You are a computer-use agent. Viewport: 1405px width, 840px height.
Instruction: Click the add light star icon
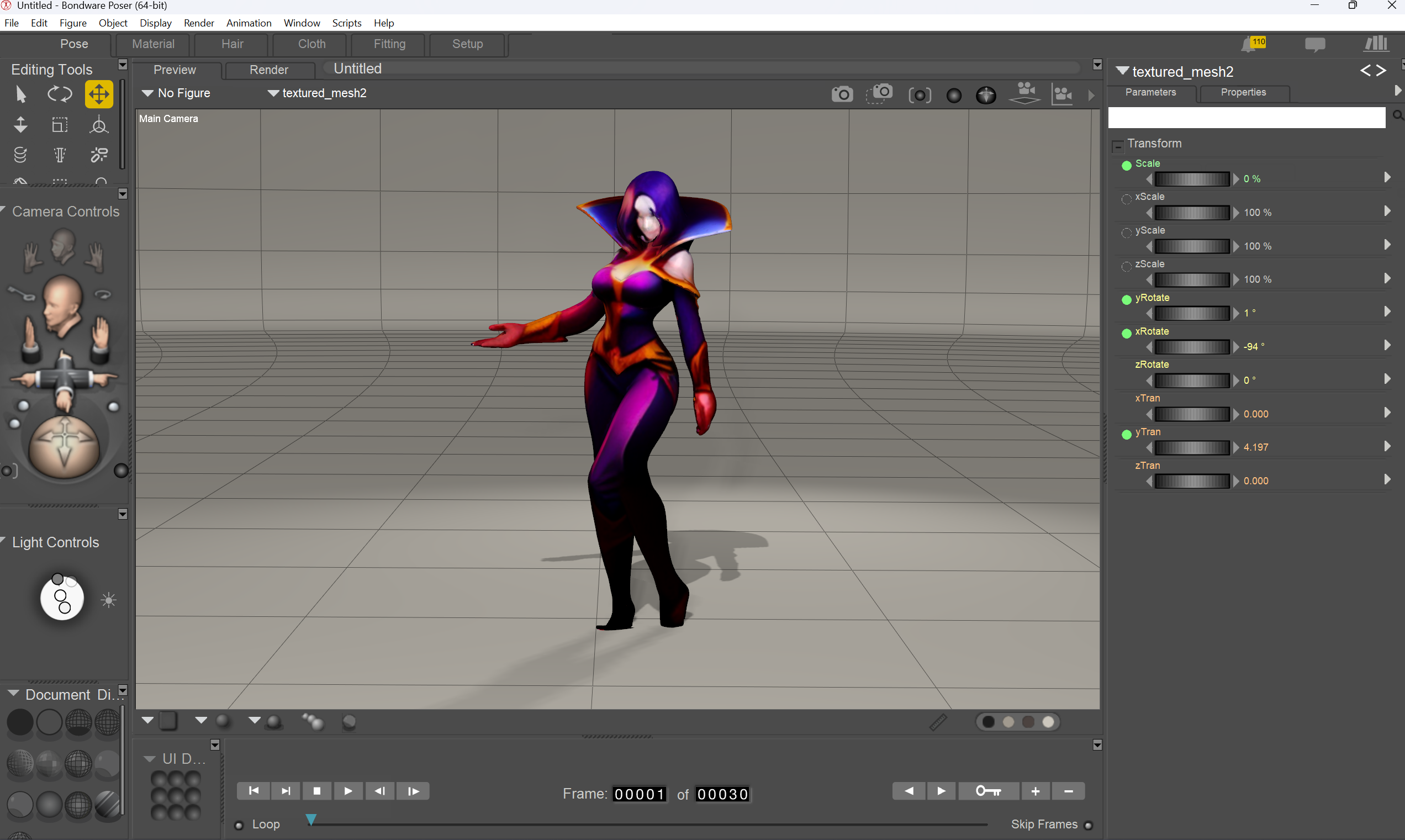click(x=109, y=600)
